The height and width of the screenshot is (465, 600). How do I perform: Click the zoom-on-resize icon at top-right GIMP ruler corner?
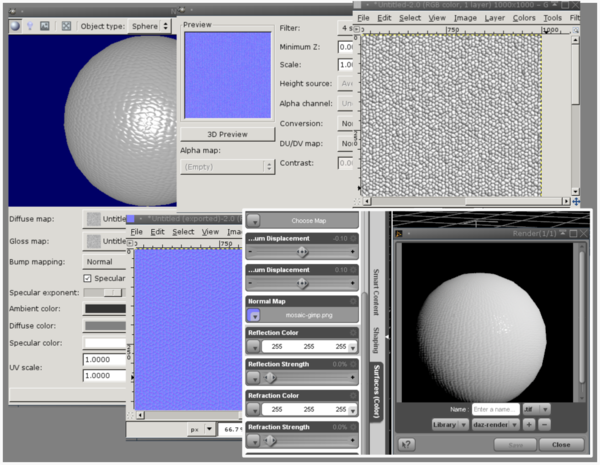[x=575, y=29]
